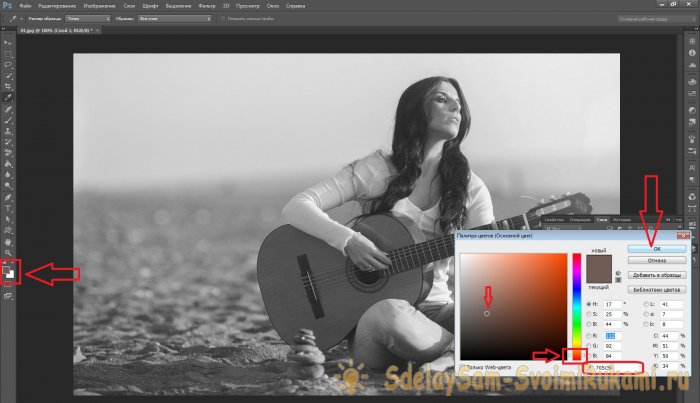Select the G green radio button
Image resolution: width=700 pixels, height=403 pixels.
pyautogui.click(x=589, y=346)
